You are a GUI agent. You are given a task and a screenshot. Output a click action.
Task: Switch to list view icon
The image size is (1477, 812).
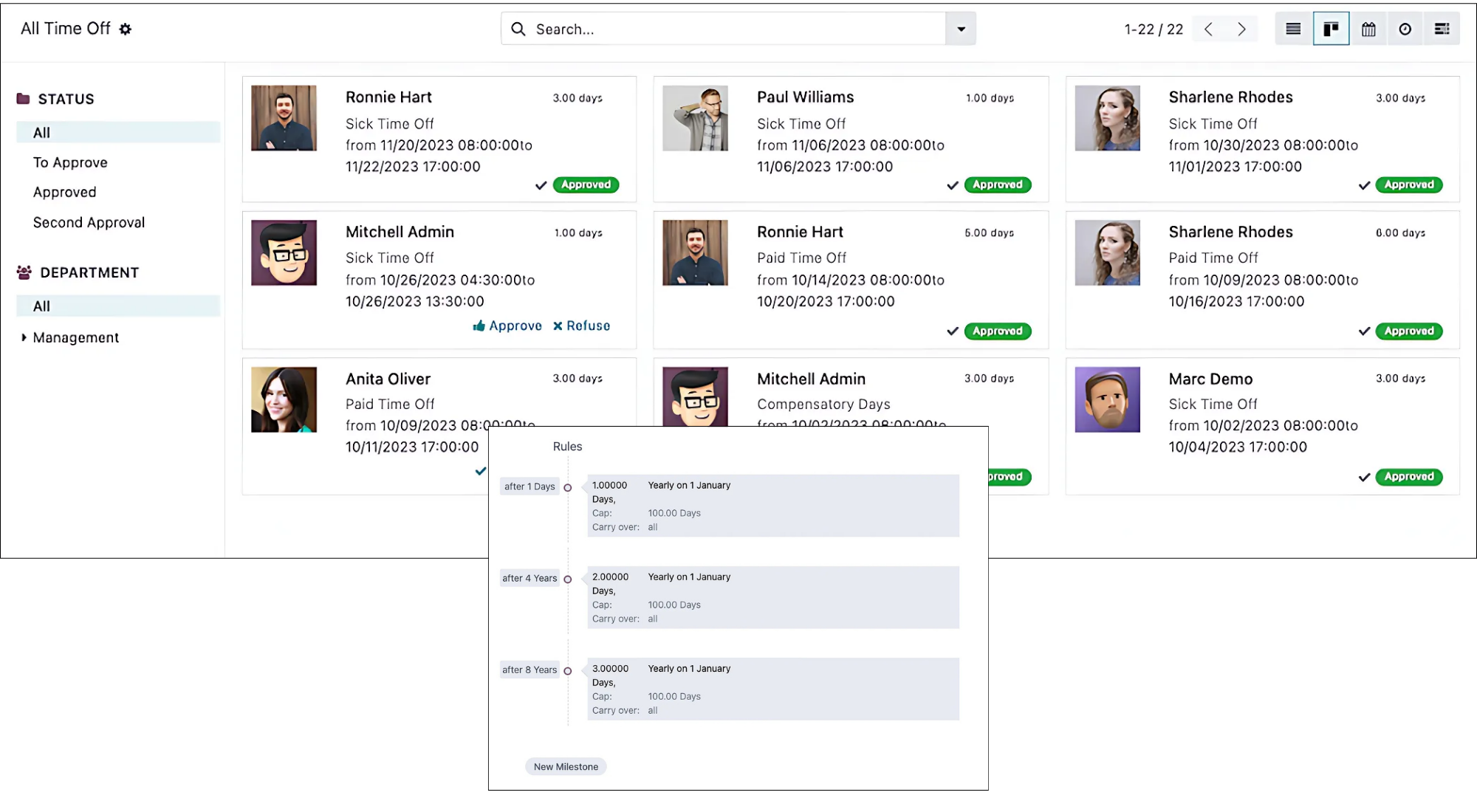(1293, 29)
